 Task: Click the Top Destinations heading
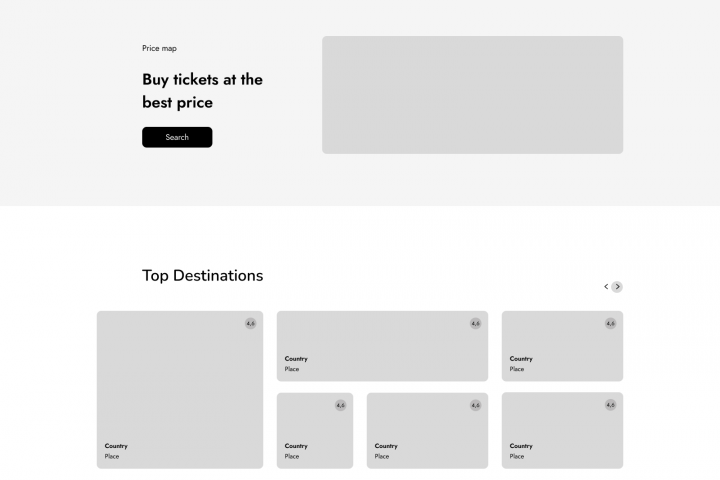202,275
